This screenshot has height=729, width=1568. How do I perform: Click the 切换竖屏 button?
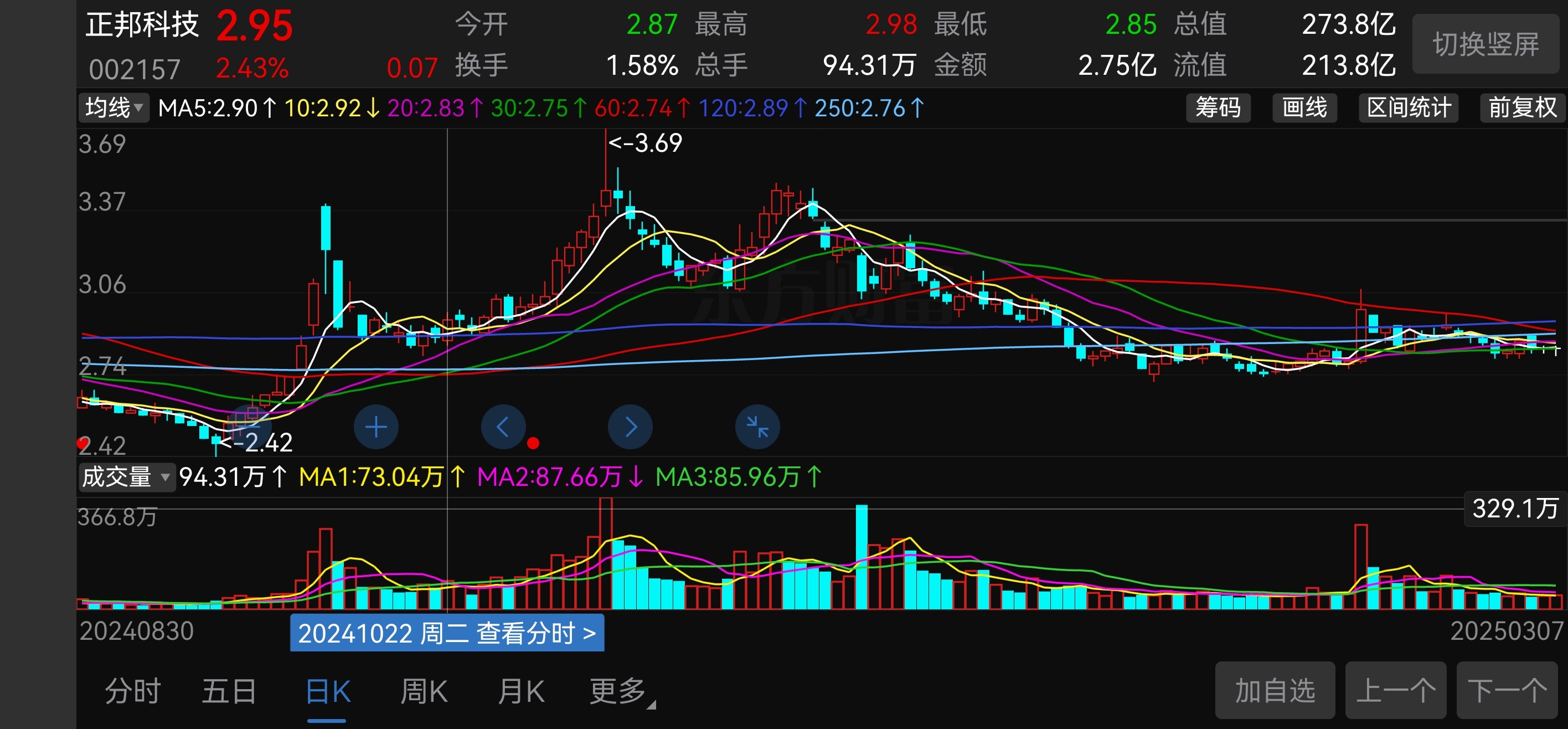point(1485,44)
